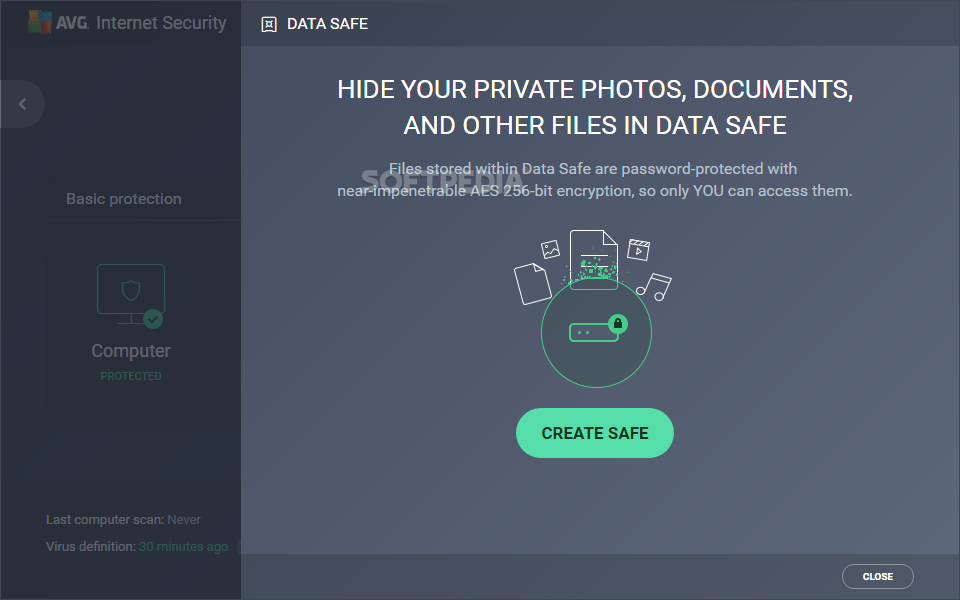
Task: Click the music note icon
Action: click(x=654, y=287)
